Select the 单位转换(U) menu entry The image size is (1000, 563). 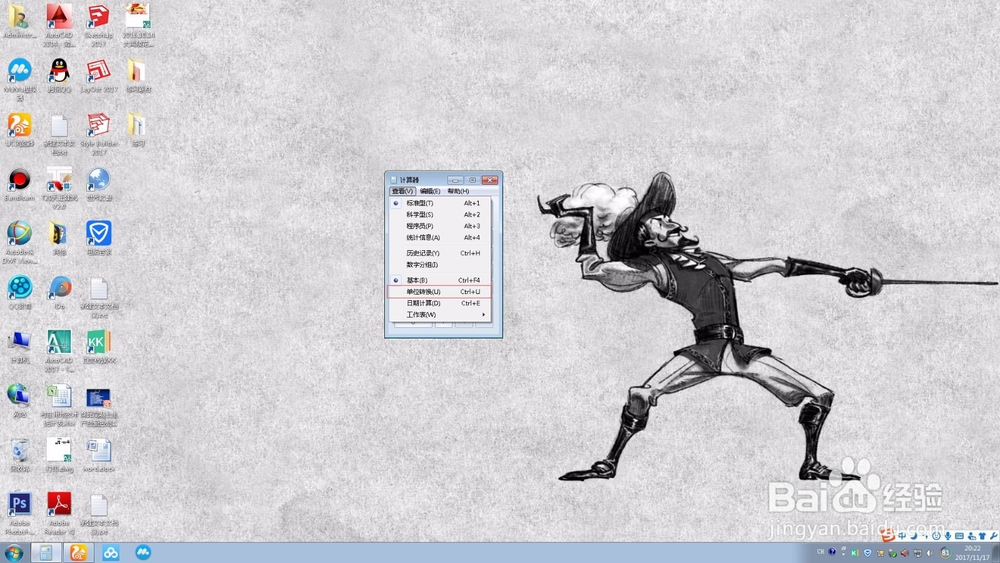coord(439,291)
